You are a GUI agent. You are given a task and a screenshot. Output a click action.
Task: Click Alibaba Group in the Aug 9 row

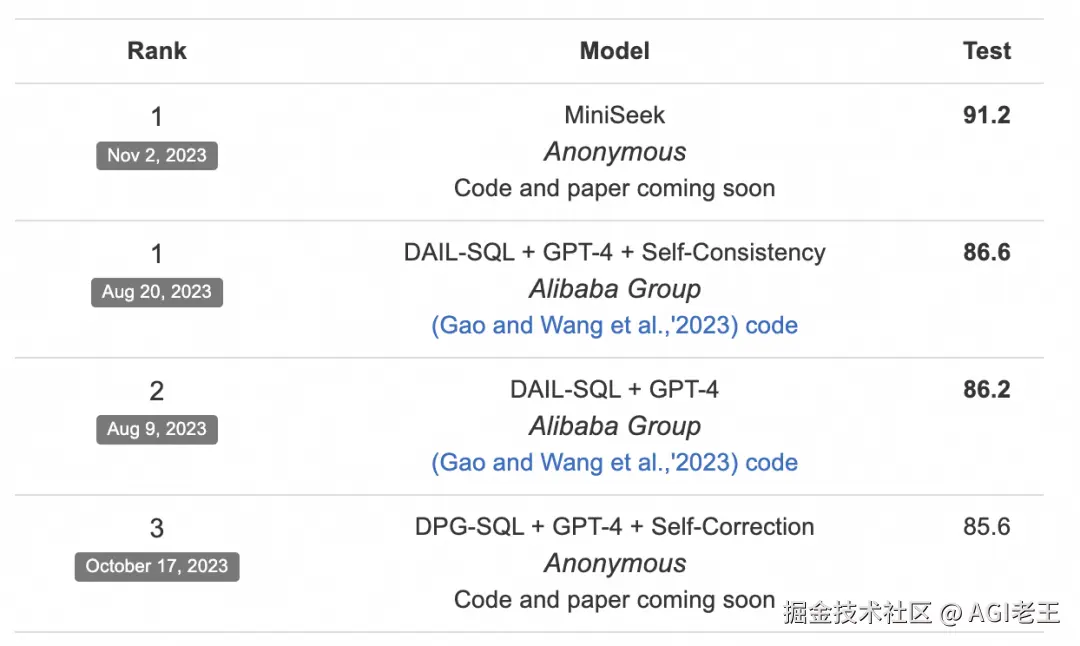(x=614, y=426)
